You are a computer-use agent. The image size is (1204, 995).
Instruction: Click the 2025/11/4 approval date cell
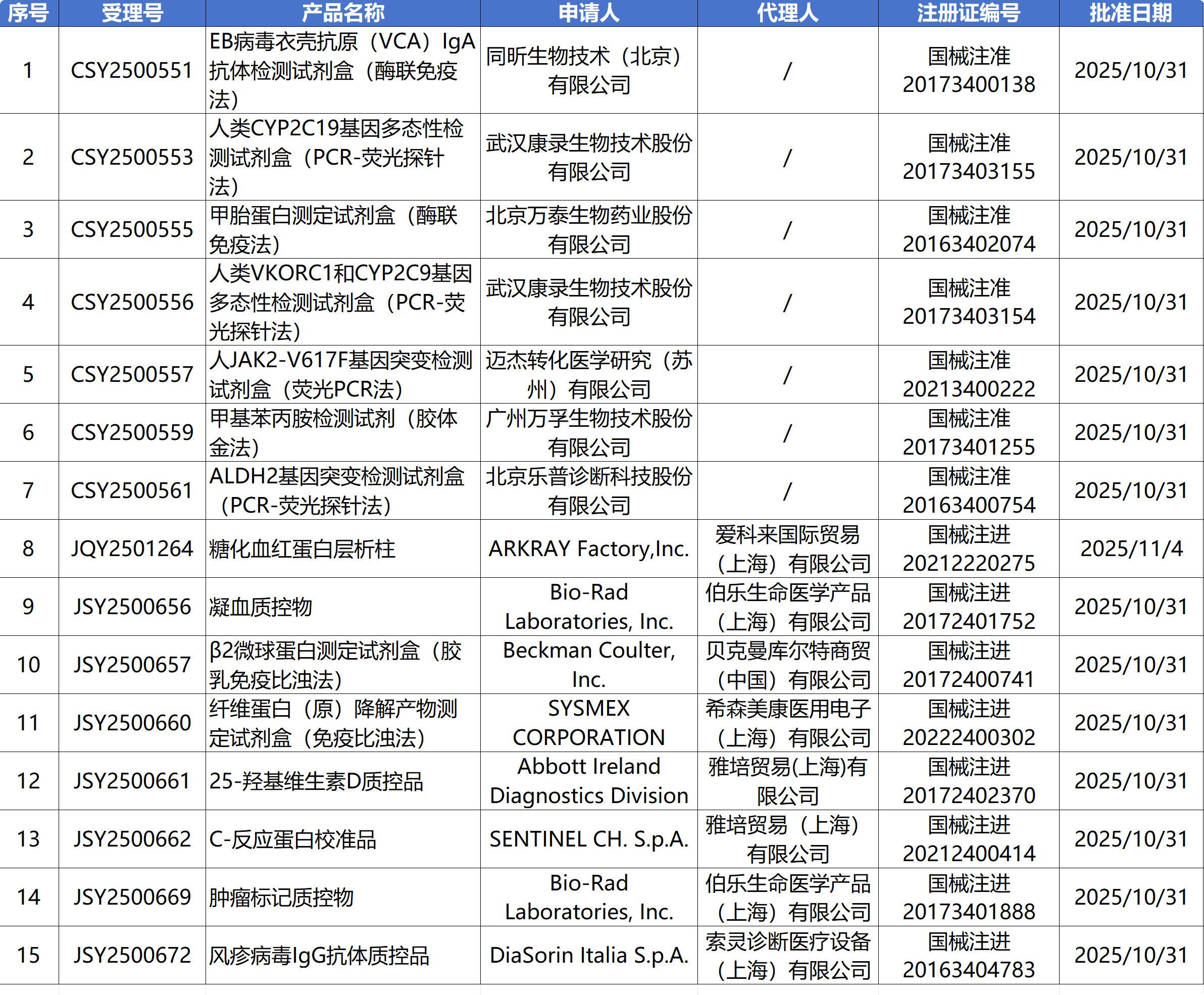pyautogui.click(x=1131, y=549)
